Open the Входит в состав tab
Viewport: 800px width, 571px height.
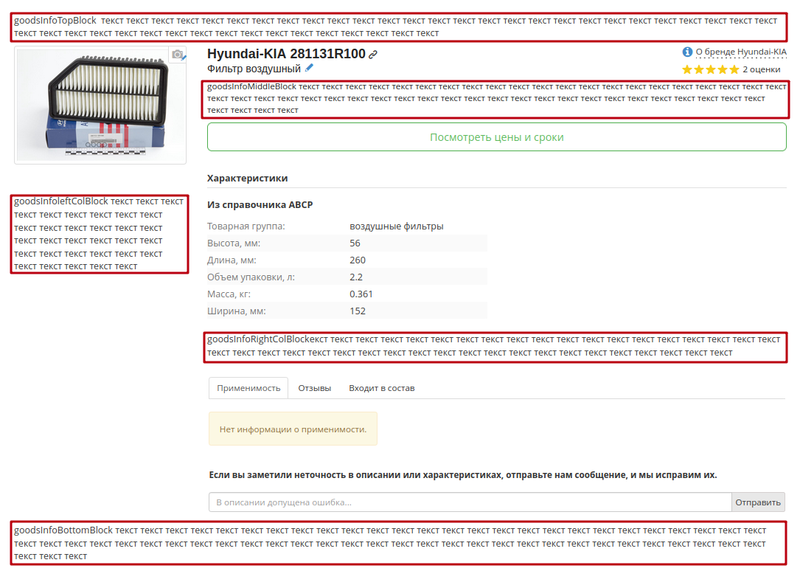[381, 388]
